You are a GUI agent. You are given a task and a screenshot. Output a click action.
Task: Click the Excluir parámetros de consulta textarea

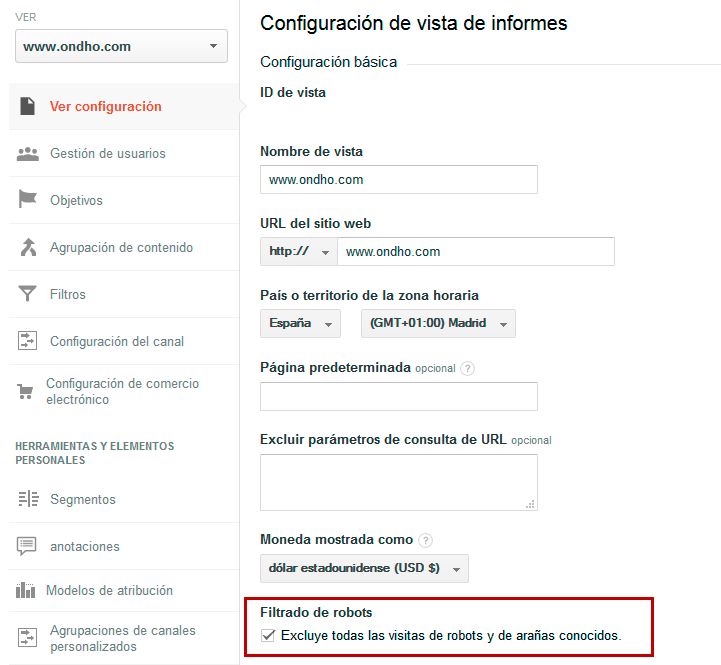click(x=399, y=482)
